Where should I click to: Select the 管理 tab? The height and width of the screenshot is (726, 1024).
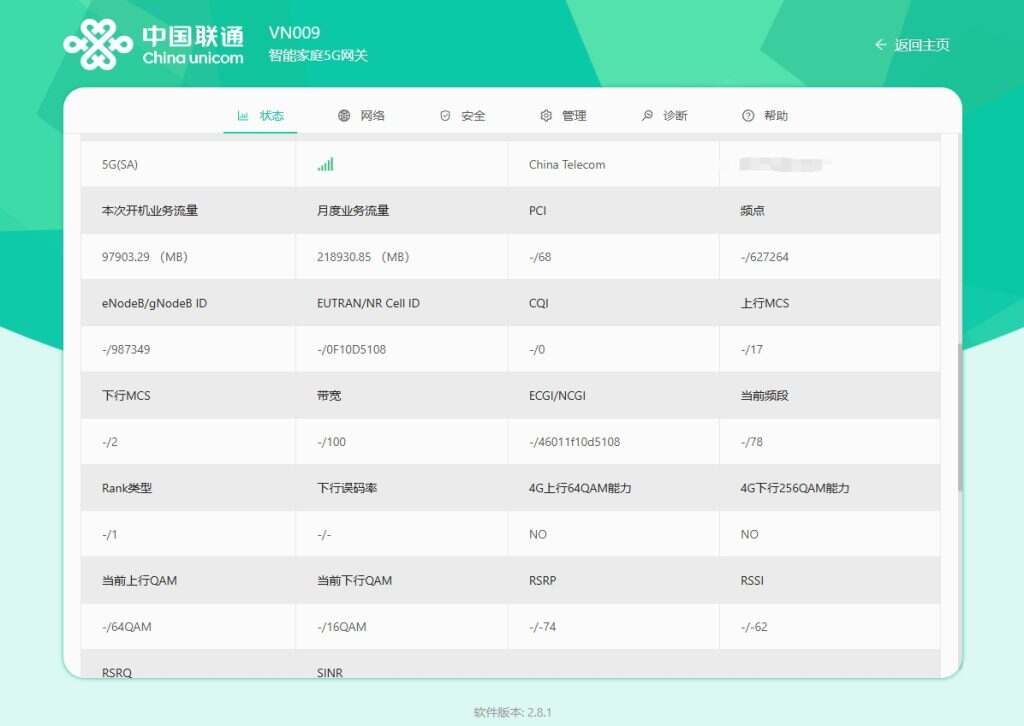[x=574, y=116]
